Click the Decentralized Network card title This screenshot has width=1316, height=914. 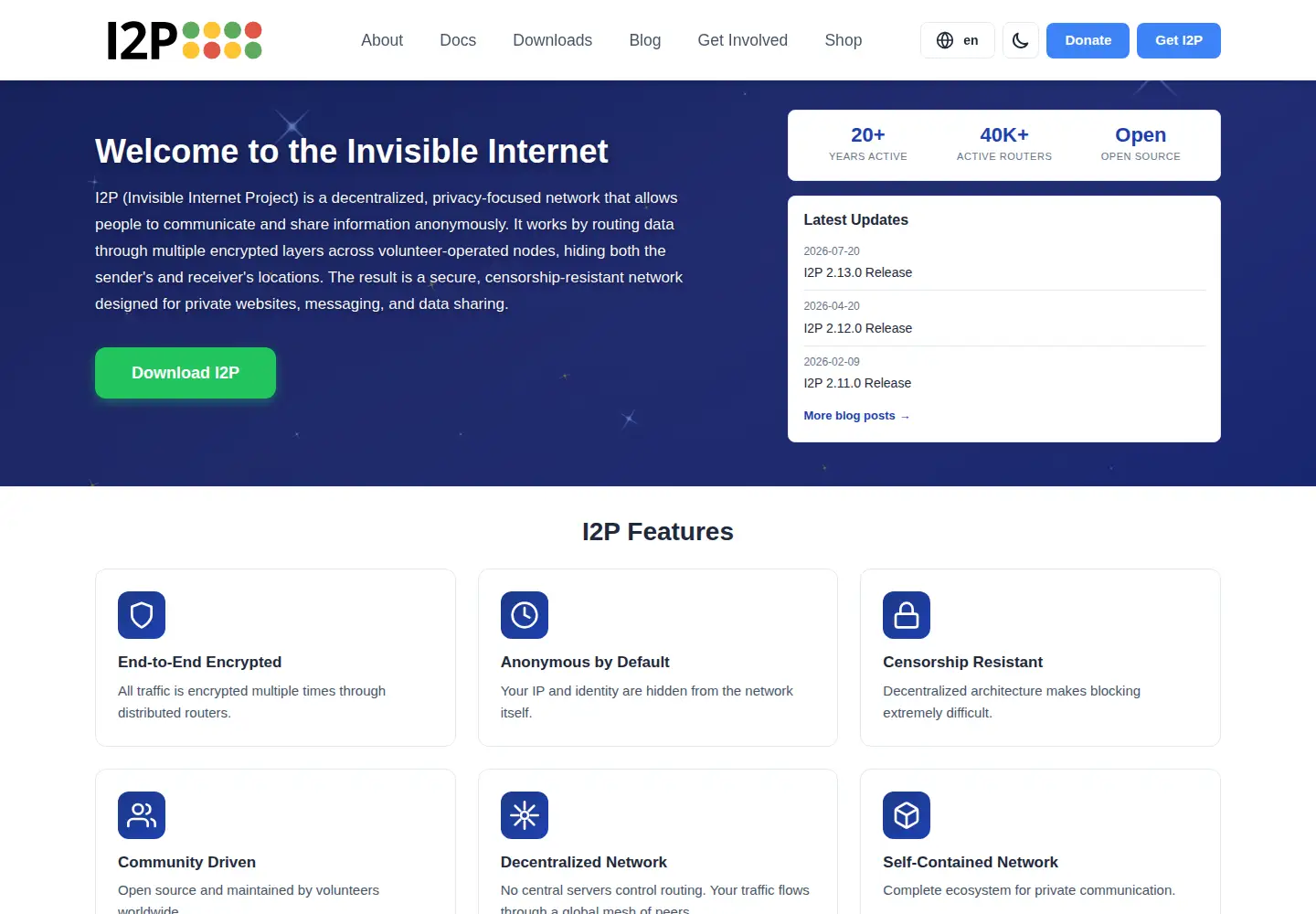[x=584, y=863]
